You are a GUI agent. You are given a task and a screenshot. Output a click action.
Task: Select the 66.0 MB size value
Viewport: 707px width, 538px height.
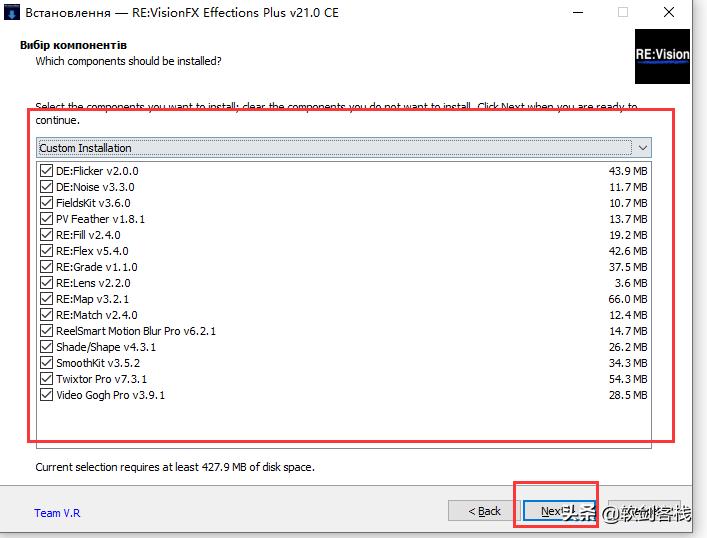pos(628,299)
